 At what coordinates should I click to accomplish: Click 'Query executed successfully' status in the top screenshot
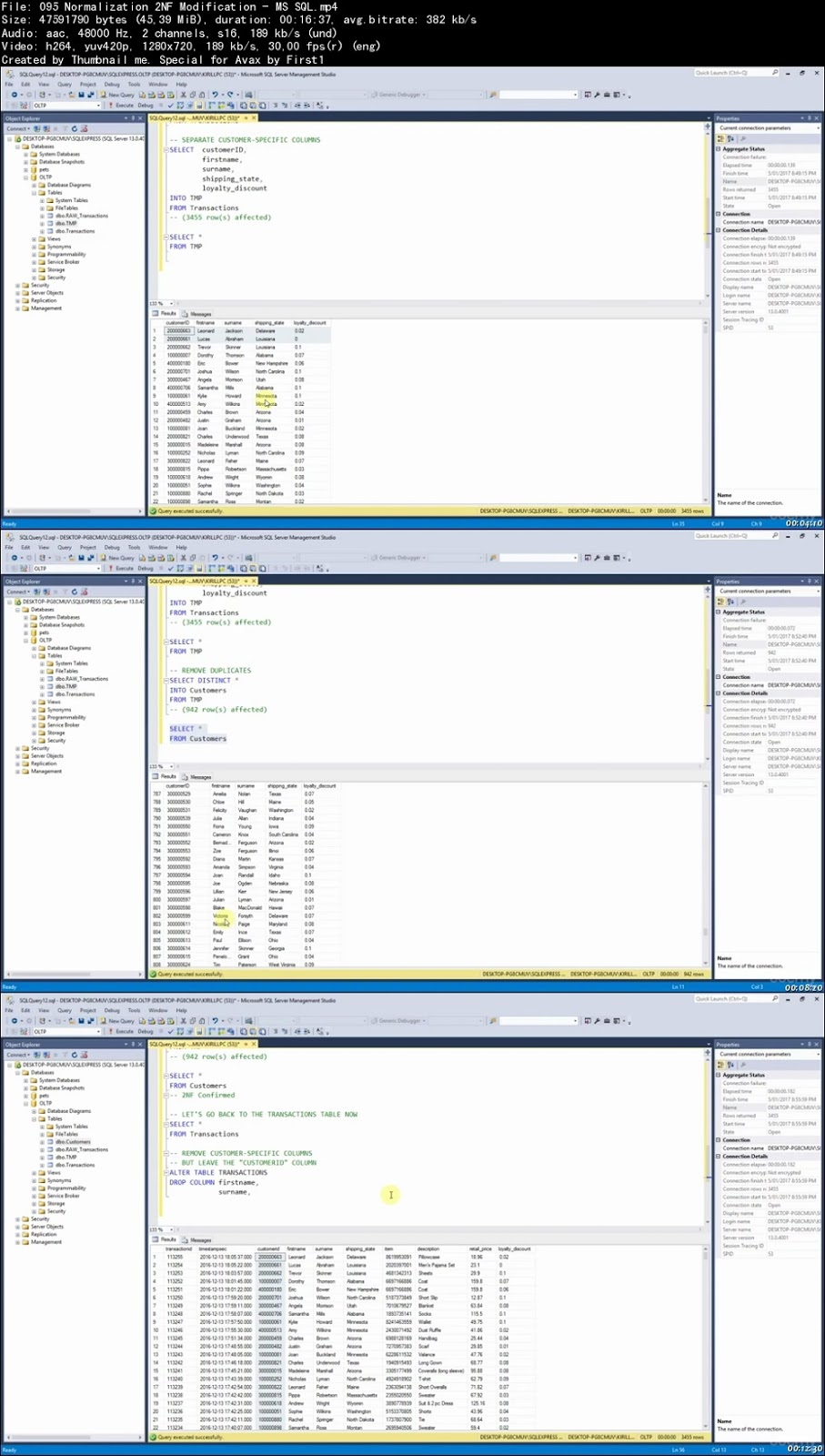tap(190, 511)
